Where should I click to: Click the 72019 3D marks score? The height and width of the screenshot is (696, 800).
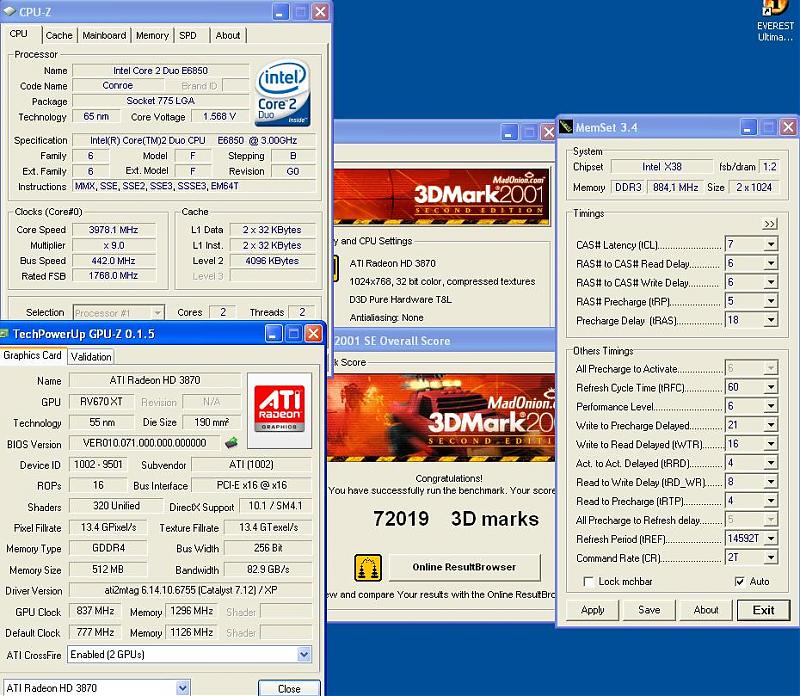point(456,518)
